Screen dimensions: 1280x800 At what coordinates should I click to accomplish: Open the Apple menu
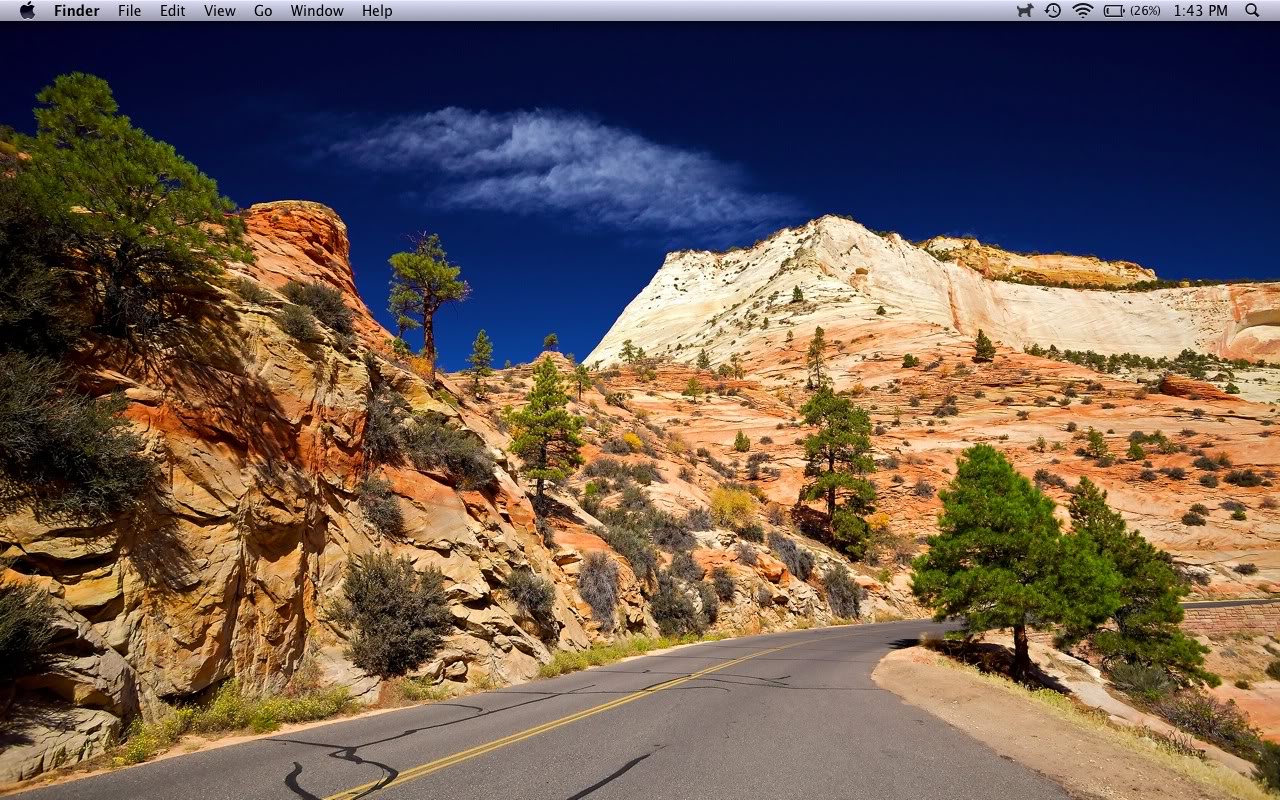tap(27, 10)
